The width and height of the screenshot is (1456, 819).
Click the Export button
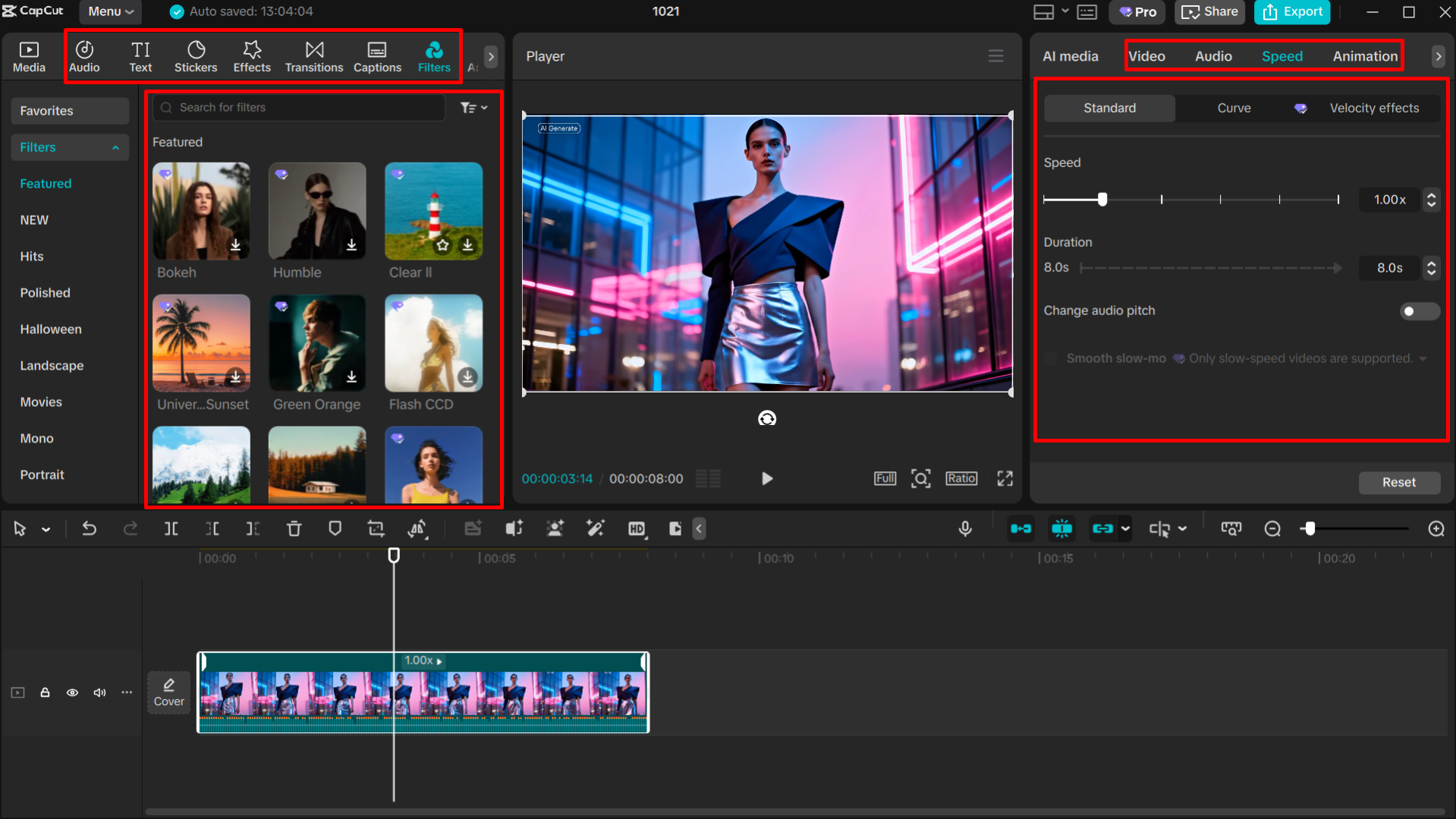1292,12
